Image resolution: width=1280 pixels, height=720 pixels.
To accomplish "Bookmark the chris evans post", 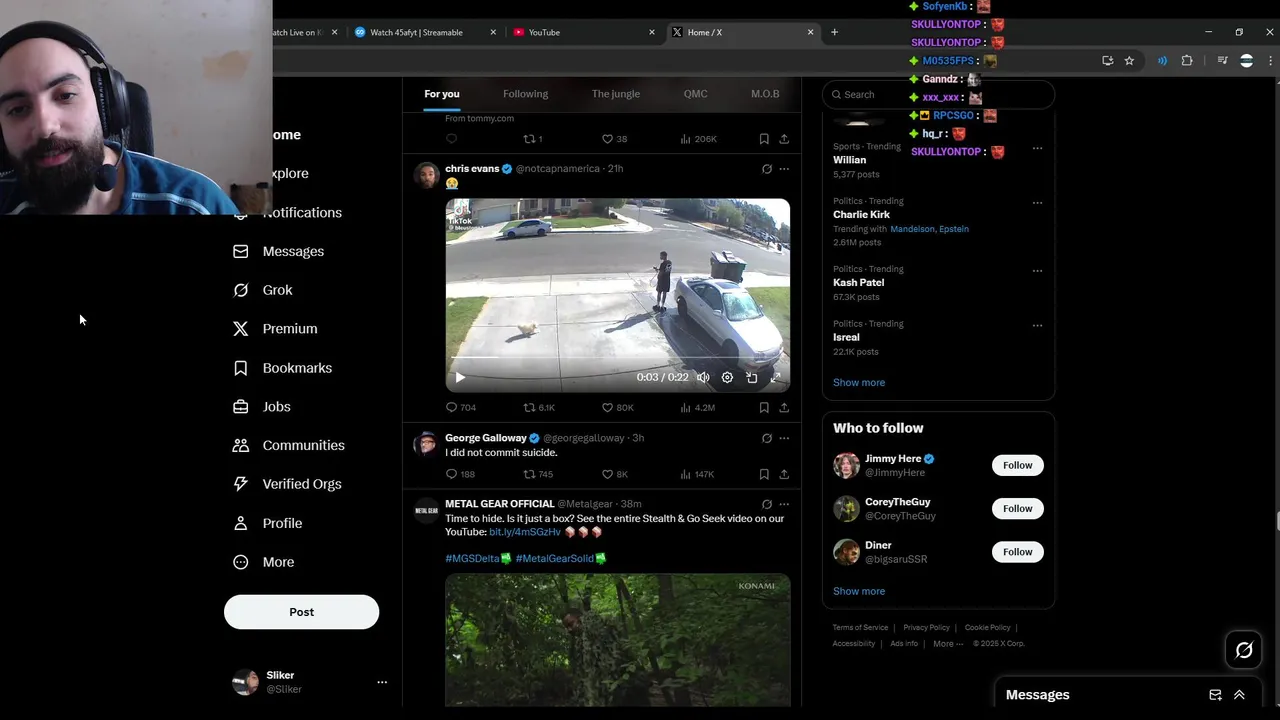I will coord(764,407).
